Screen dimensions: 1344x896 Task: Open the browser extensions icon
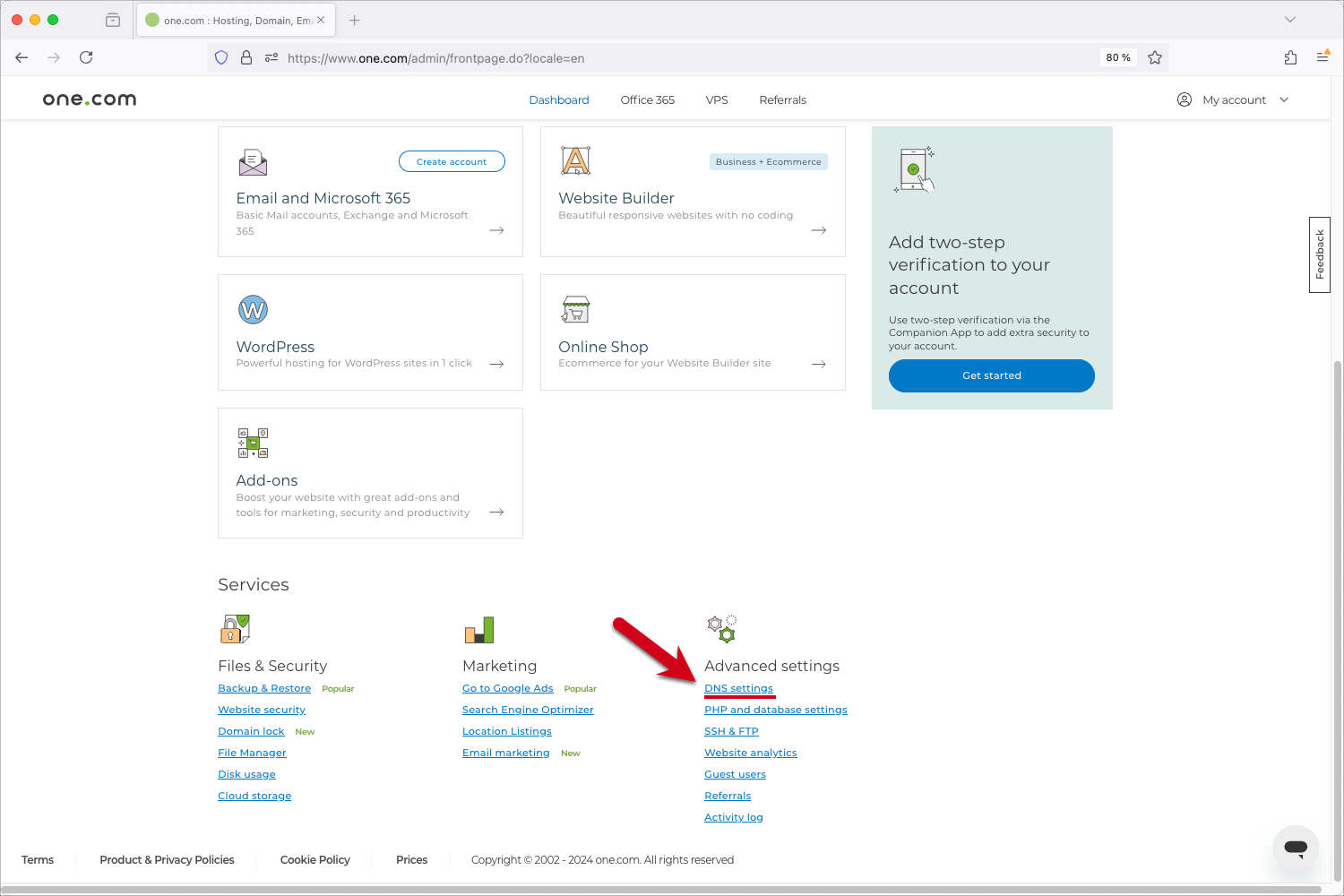1290,57
